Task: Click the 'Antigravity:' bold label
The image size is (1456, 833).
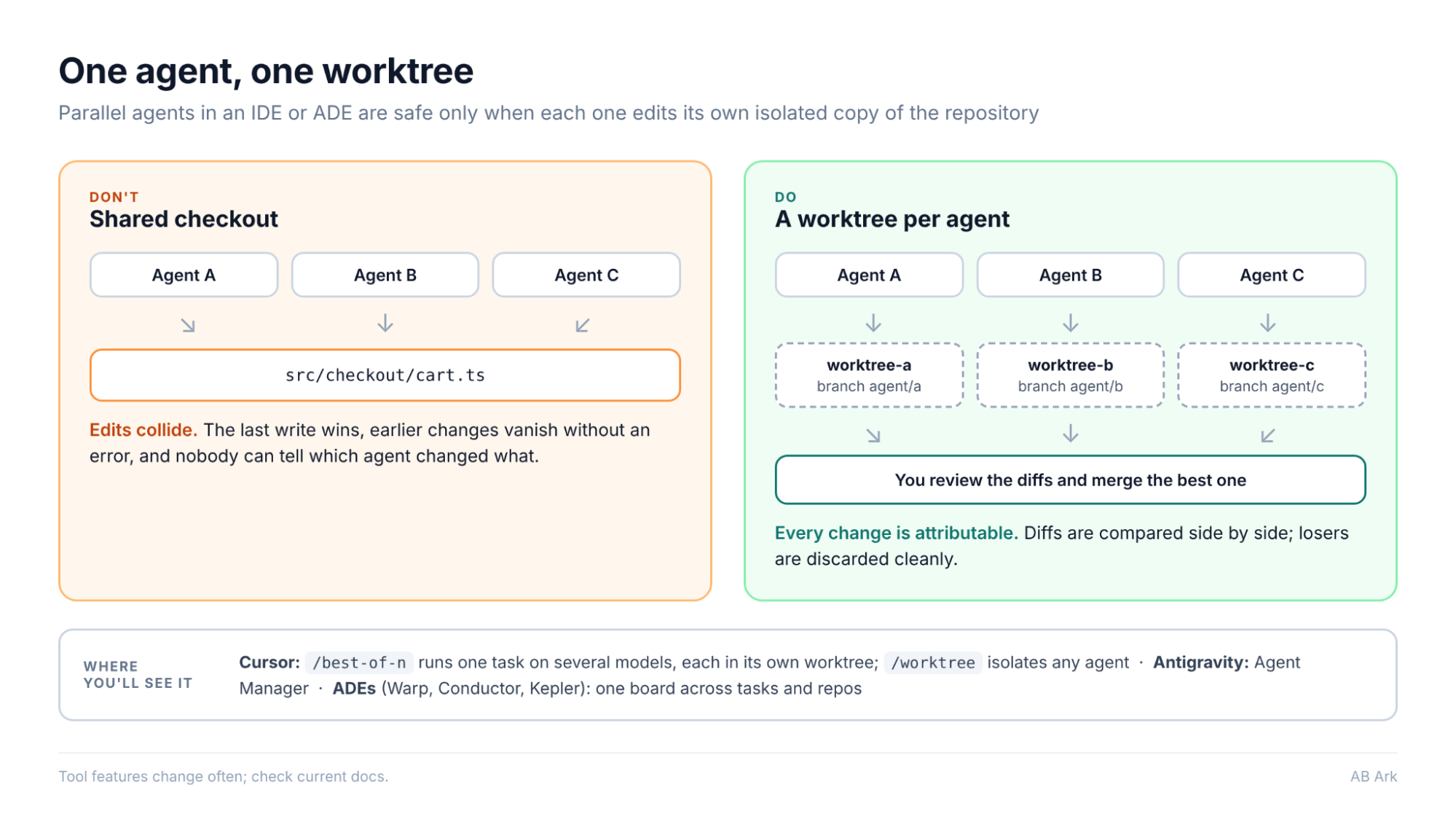Action: [x=1201, y=662]
